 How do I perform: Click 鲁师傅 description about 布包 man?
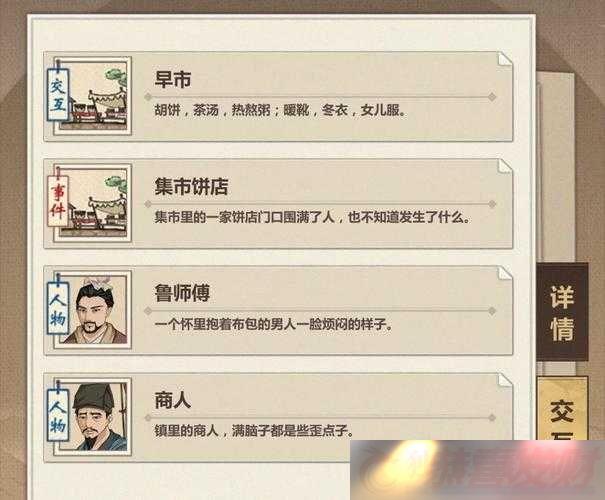tap(274, 324)
